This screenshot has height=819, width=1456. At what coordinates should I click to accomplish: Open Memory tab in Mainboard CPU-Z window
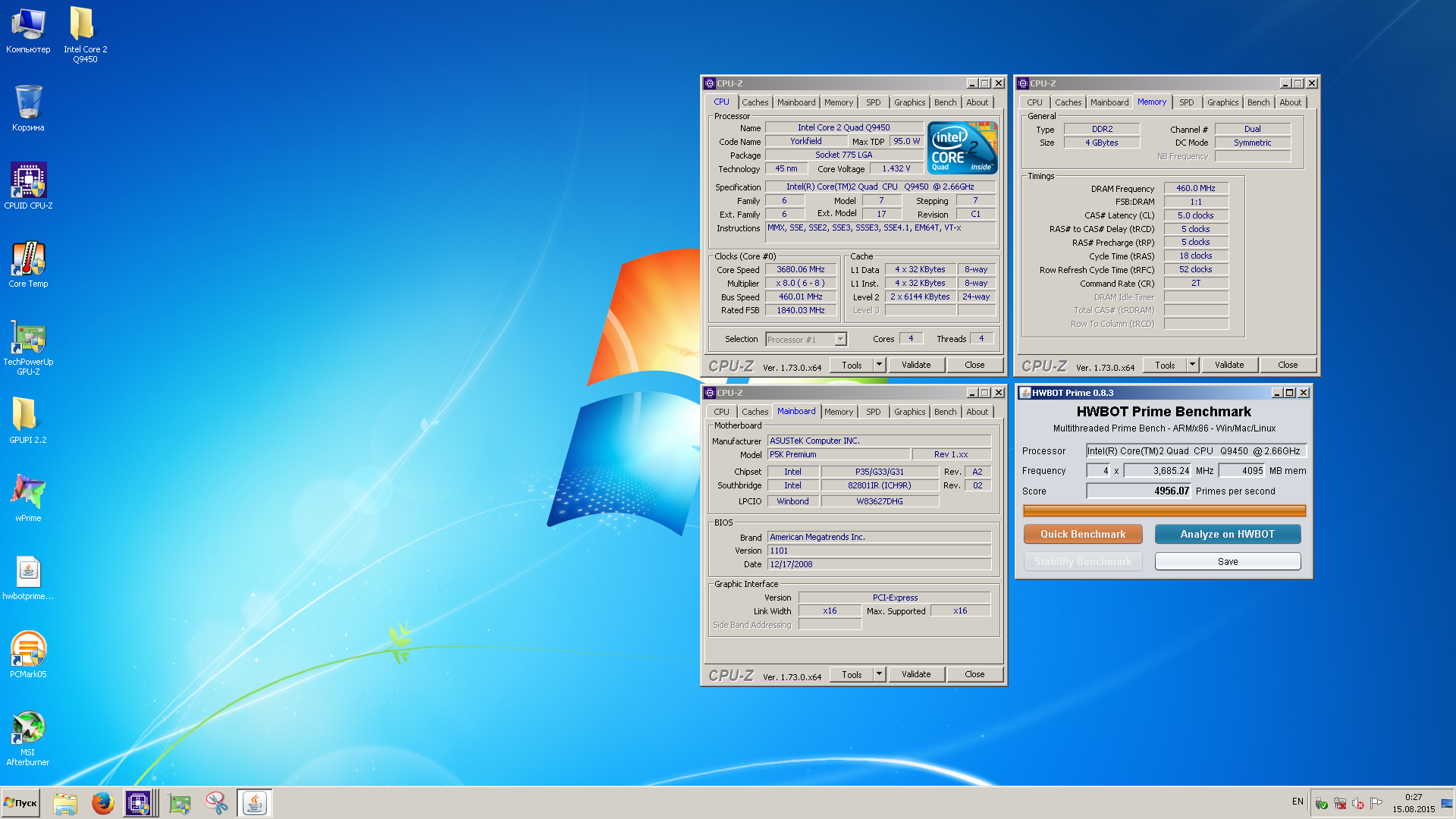pyautogui.click(x=839, y=412)
